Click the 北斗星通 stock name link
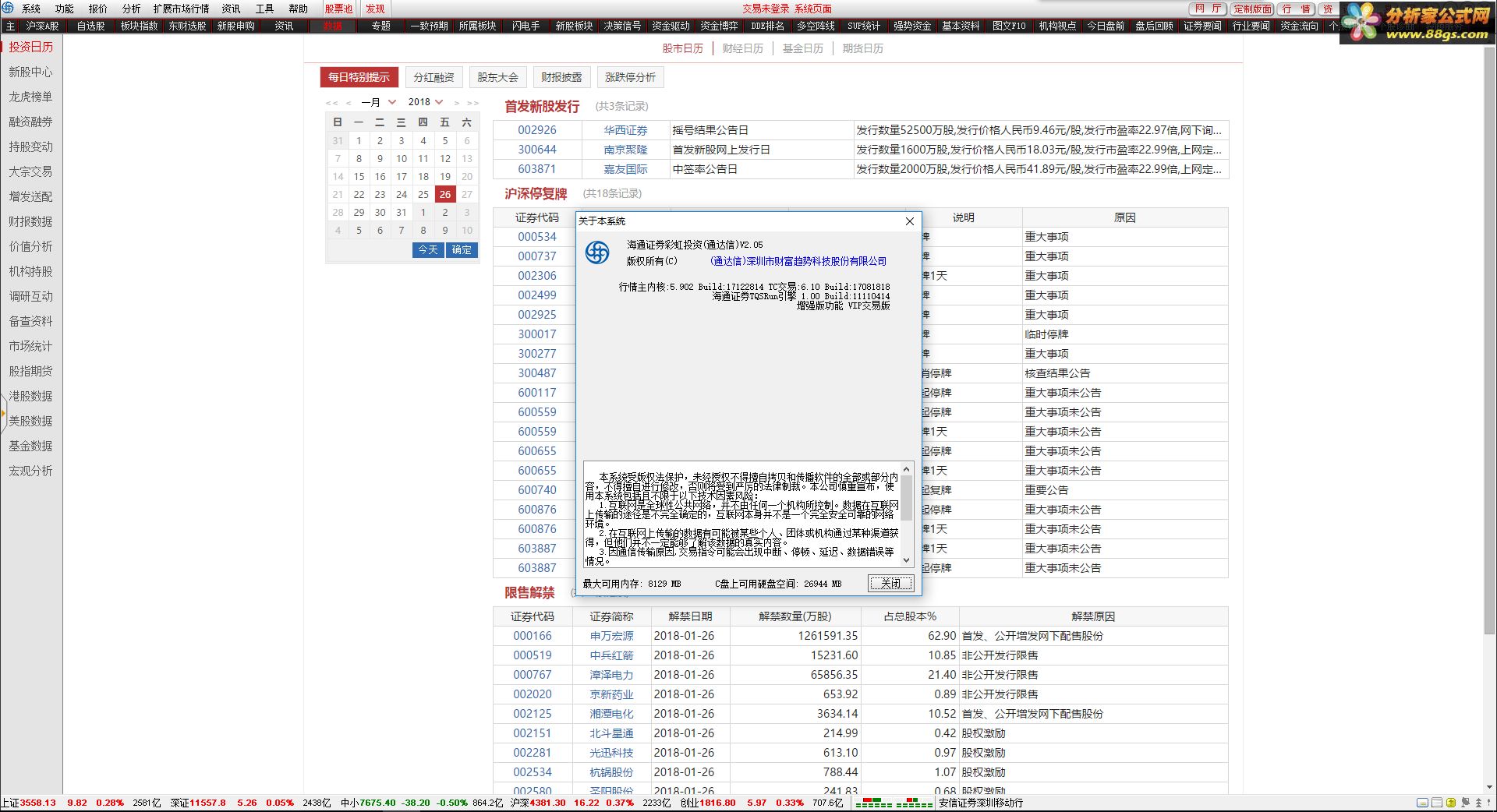 tap(611, 733)
